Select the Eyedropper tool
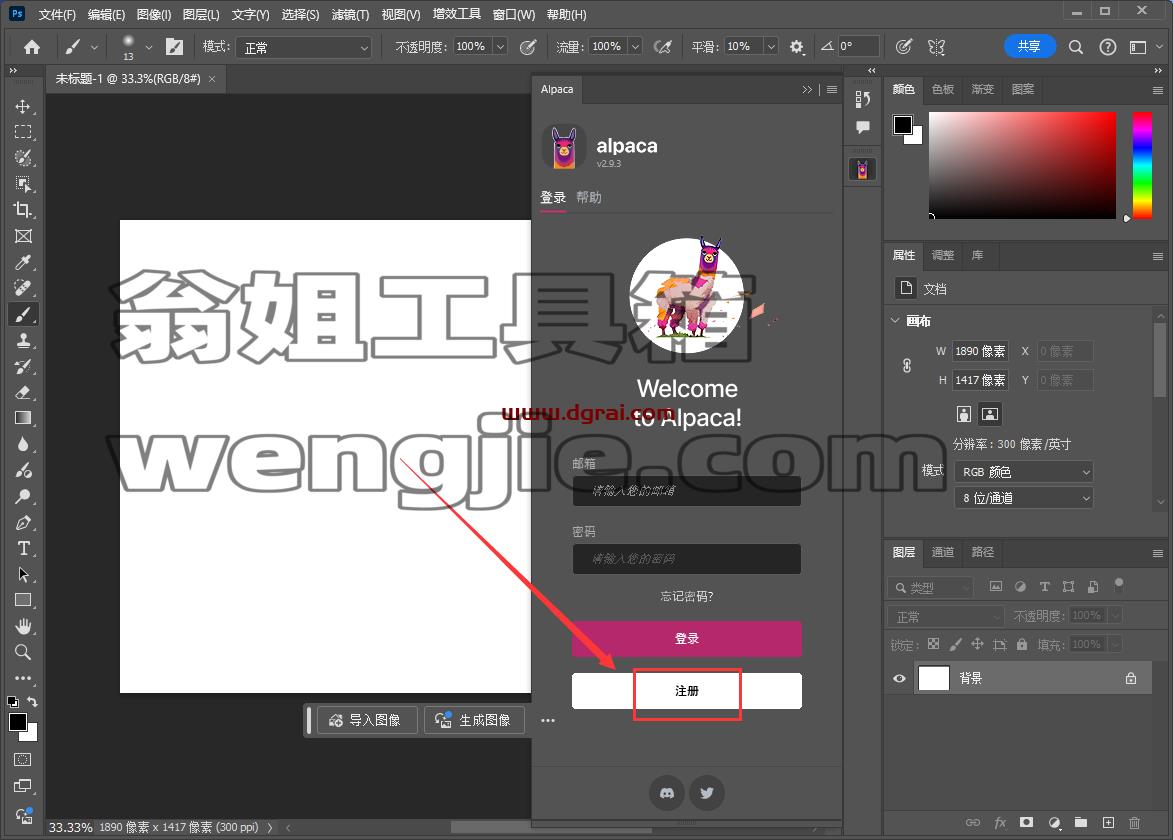This screenshot has height=840, width=1173. click(22, 262)
